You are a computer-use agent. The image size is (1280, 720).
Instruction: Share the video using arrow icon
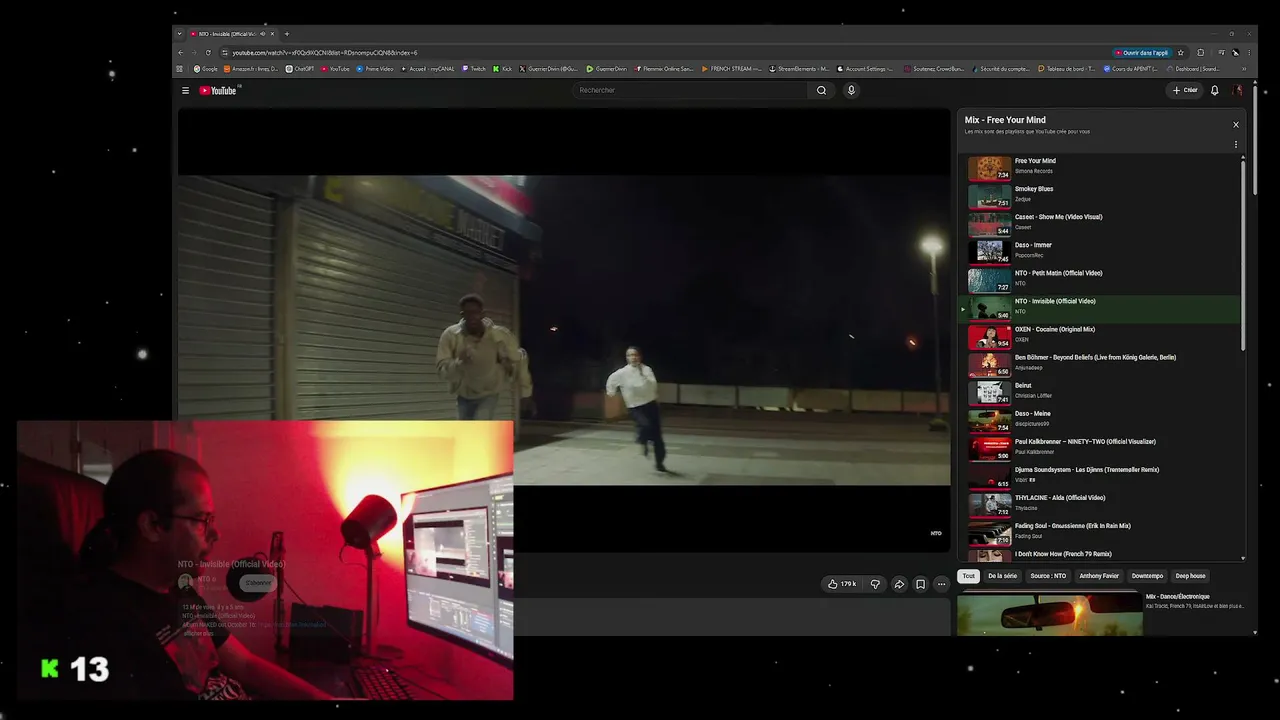tap(899, 584)
